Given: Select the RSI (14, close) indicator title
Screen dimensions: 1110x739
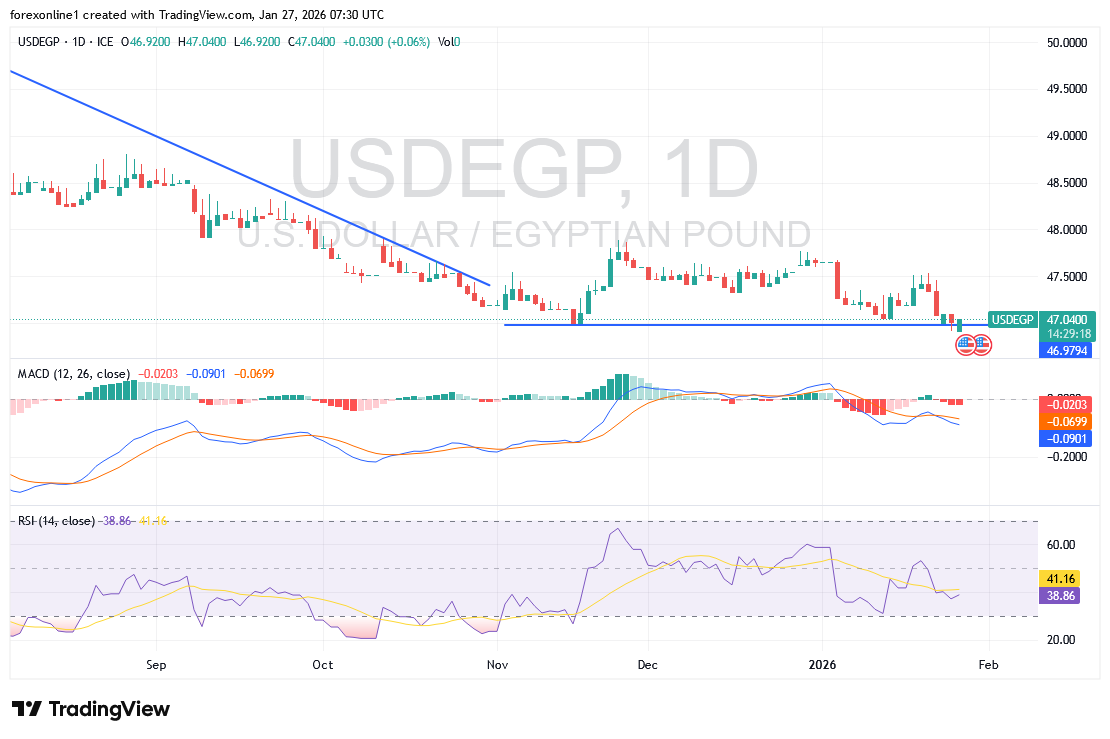Looking at the screenshot, I should (x=56, y=521).
